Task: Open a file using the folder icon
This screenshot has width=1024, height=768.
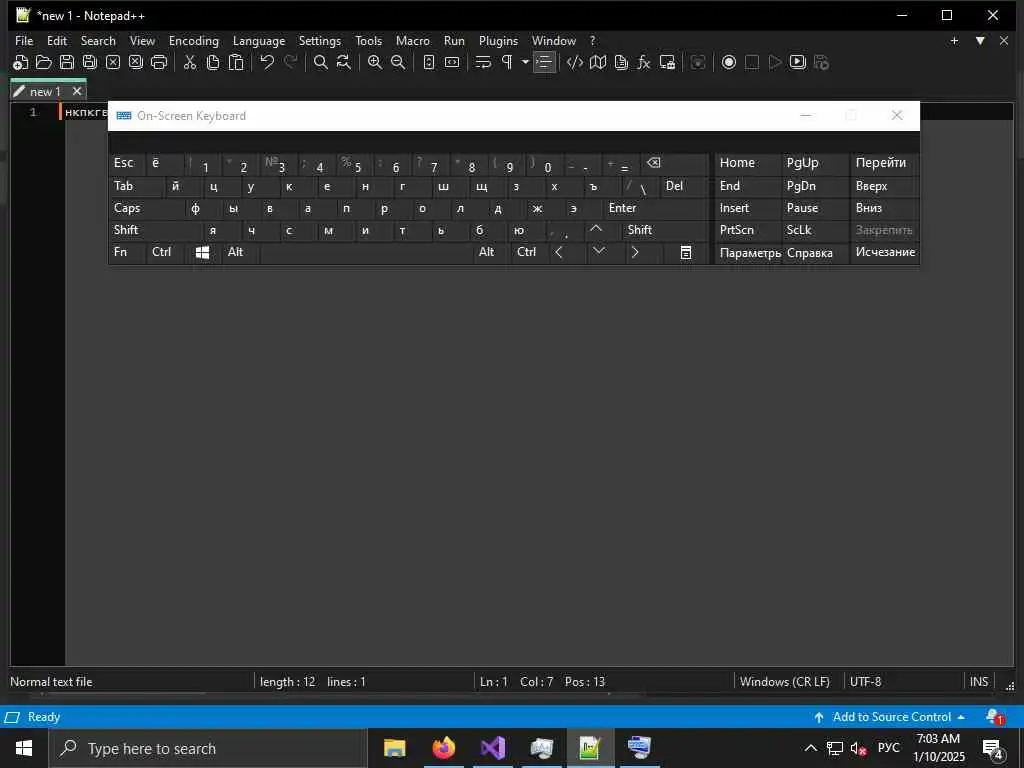Action: (x=44, y=63)
